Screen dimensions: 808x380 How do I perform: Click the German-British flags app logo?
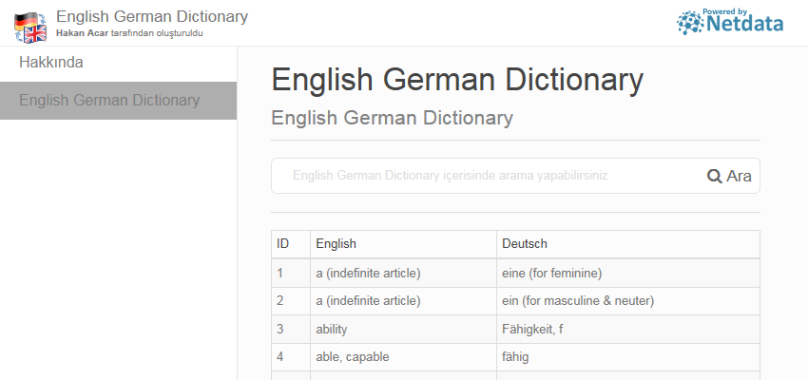[30, 27]
